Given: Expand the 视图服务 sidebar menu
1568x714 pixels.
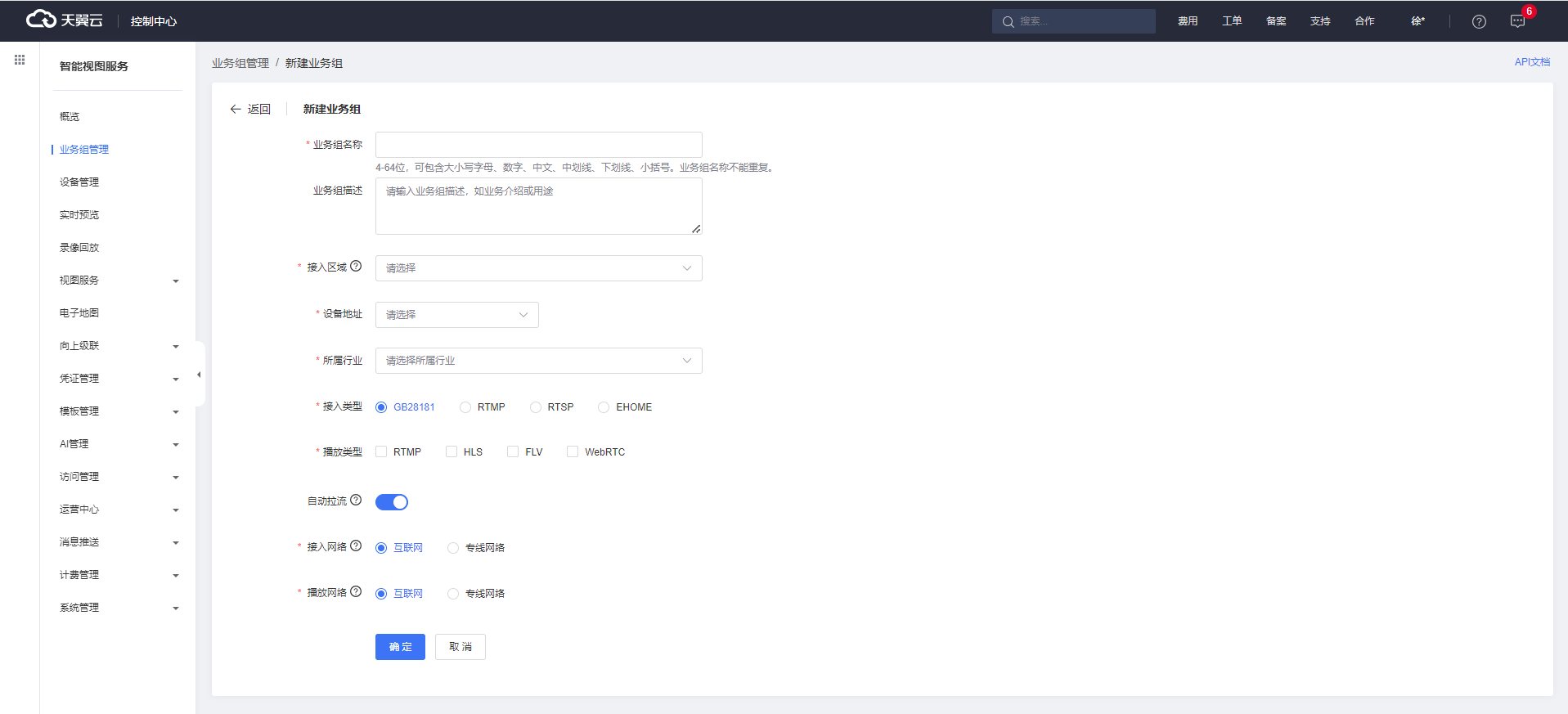Looking at the screenshot, I should point(119,281).
